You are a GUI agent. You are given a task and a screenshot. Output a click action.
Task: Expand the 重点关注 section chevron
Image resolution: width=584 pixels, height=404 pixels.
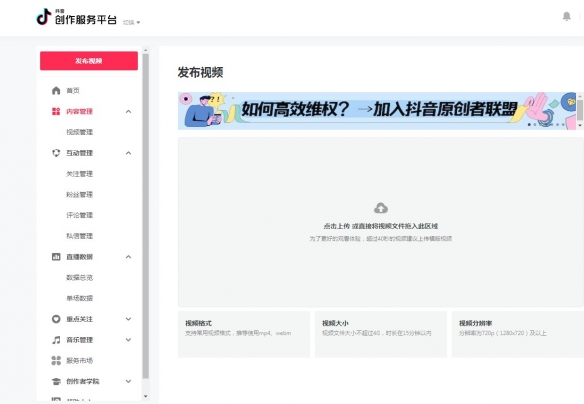point(128,319)
